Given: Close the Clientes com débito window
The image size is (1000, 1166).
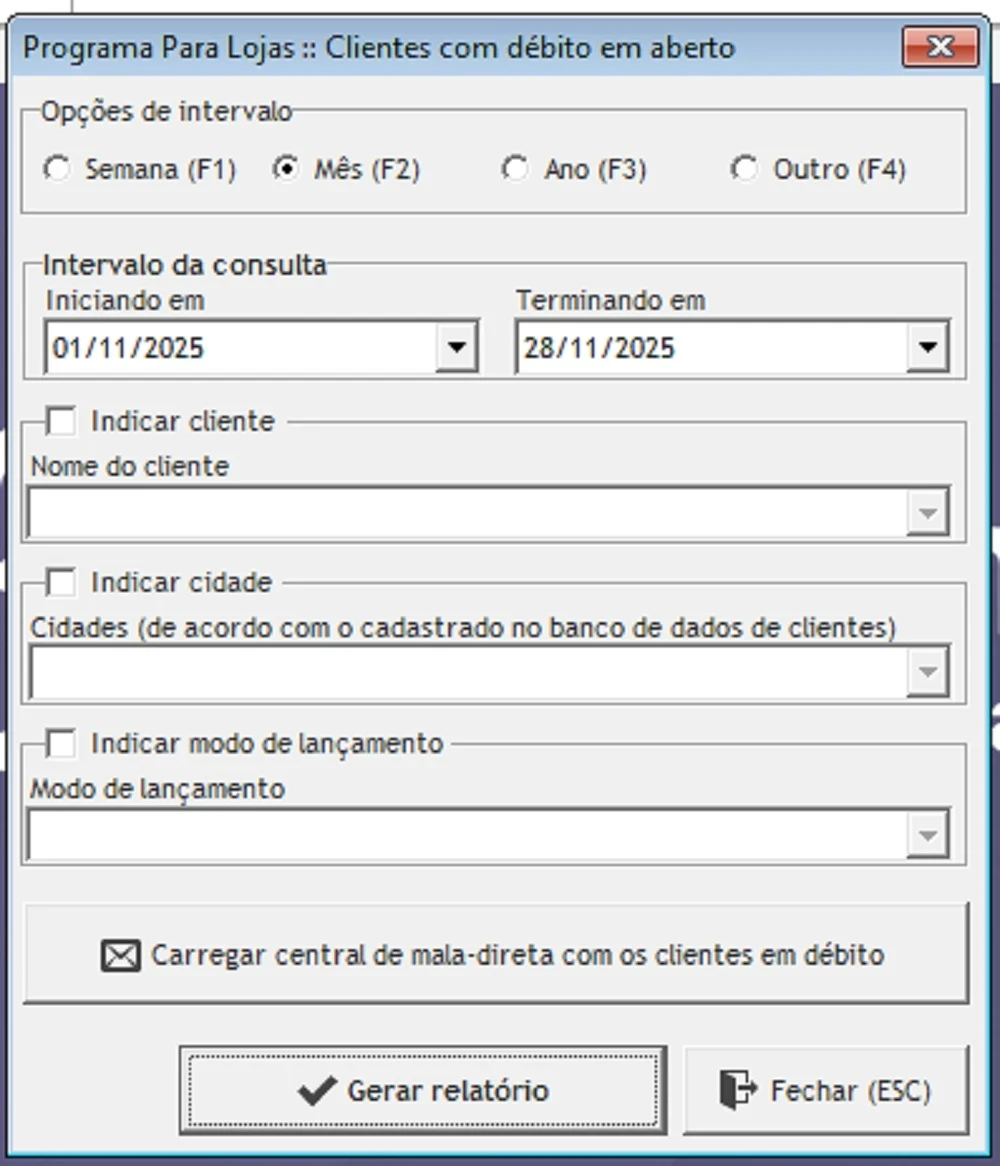Looking at the screenshot, I should pyautogui.click(x=940, y=47).
